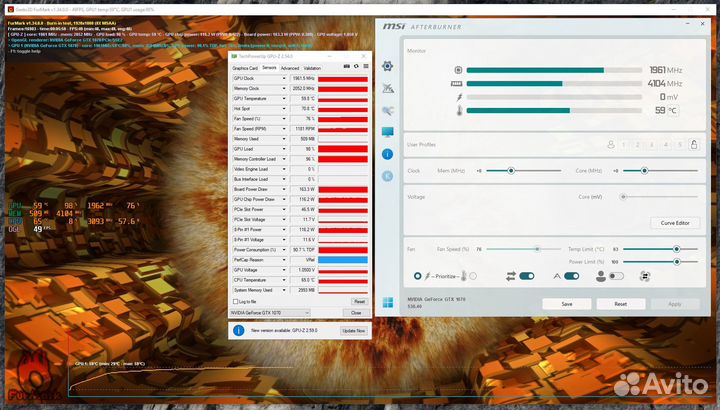This screenshot has height=410, width=720.
Task: Toggle the °C temperature unit button
Action: 672,110
